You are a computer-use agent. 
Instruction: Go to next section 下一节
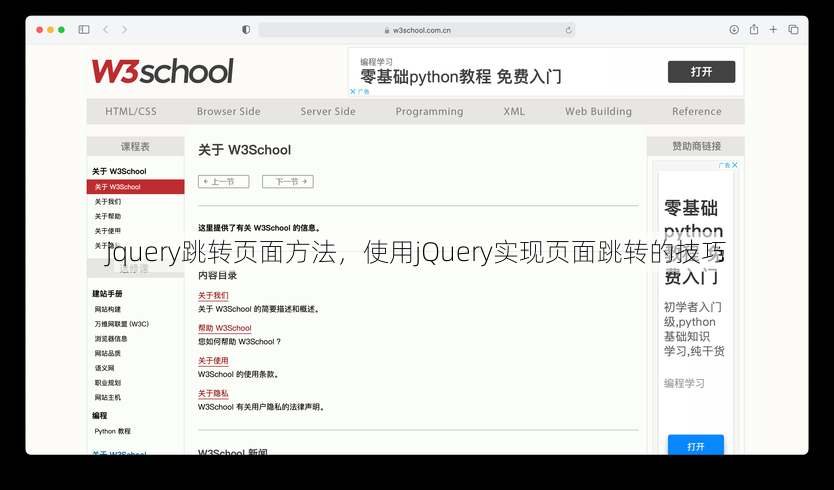click(x=288, y=181)
